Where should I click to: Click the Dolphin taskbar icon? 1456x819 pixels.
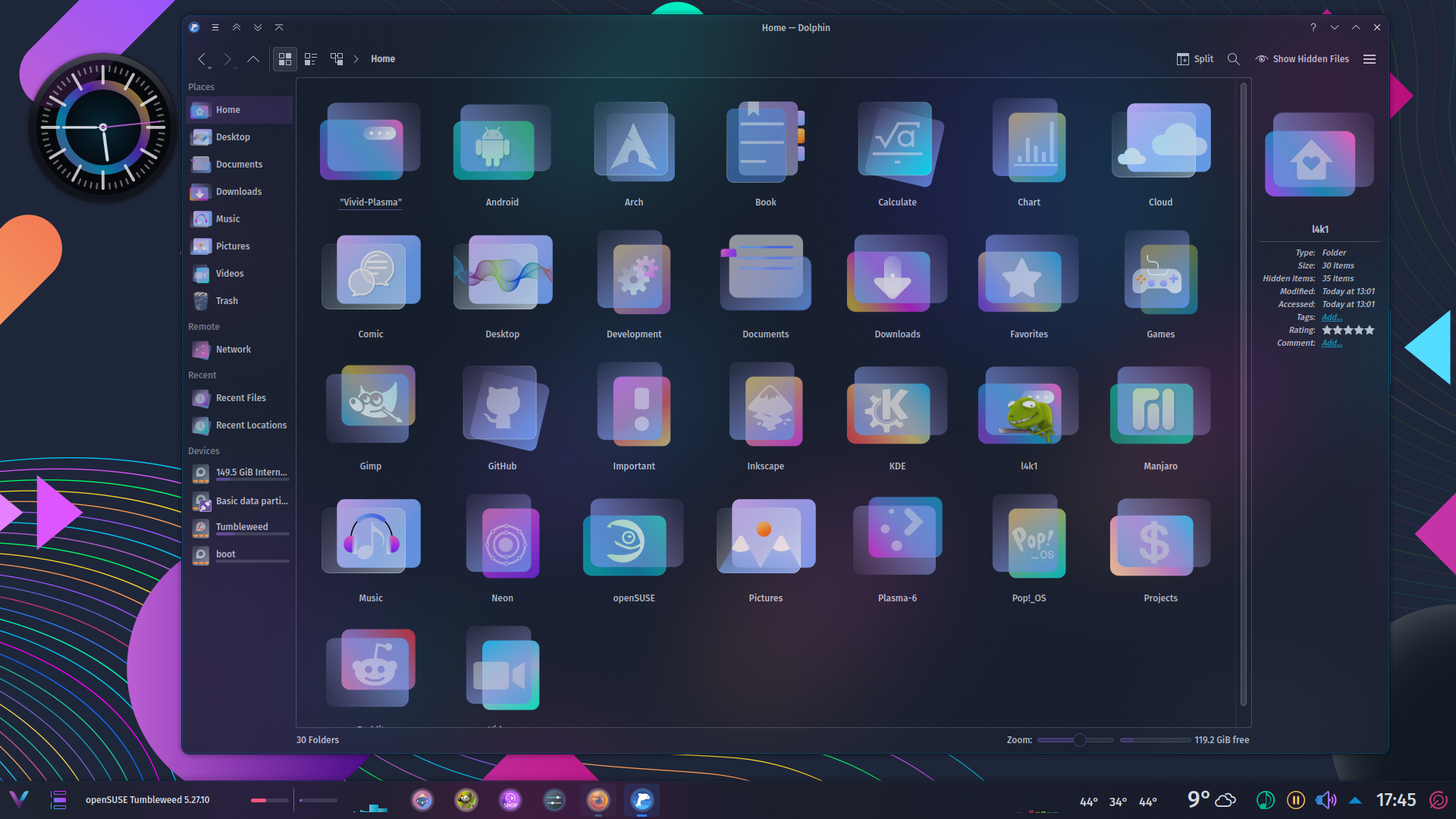coord(642,800)
